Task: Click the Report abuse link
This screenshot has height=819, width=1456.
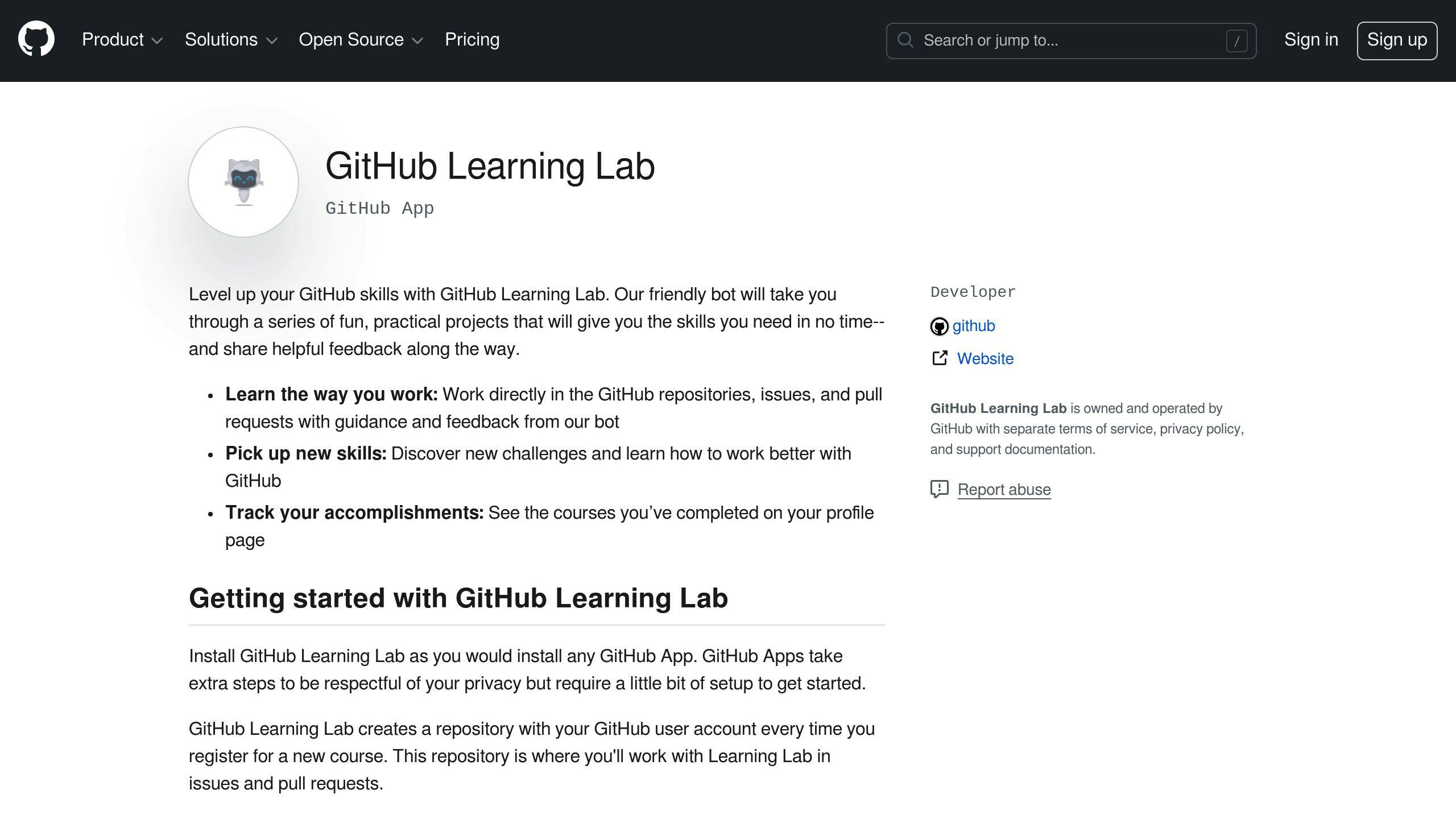Action: (1003, 489)
